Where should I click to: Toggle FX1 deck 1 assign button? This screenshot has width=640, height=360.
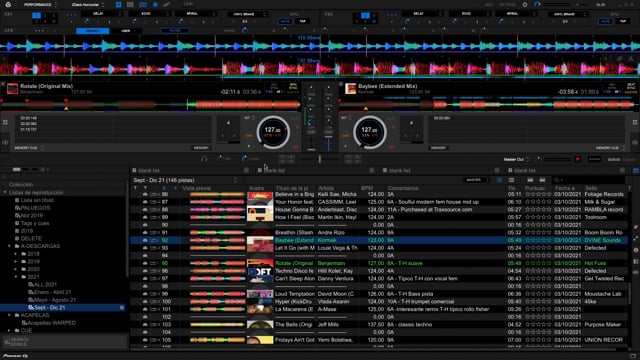36,15
